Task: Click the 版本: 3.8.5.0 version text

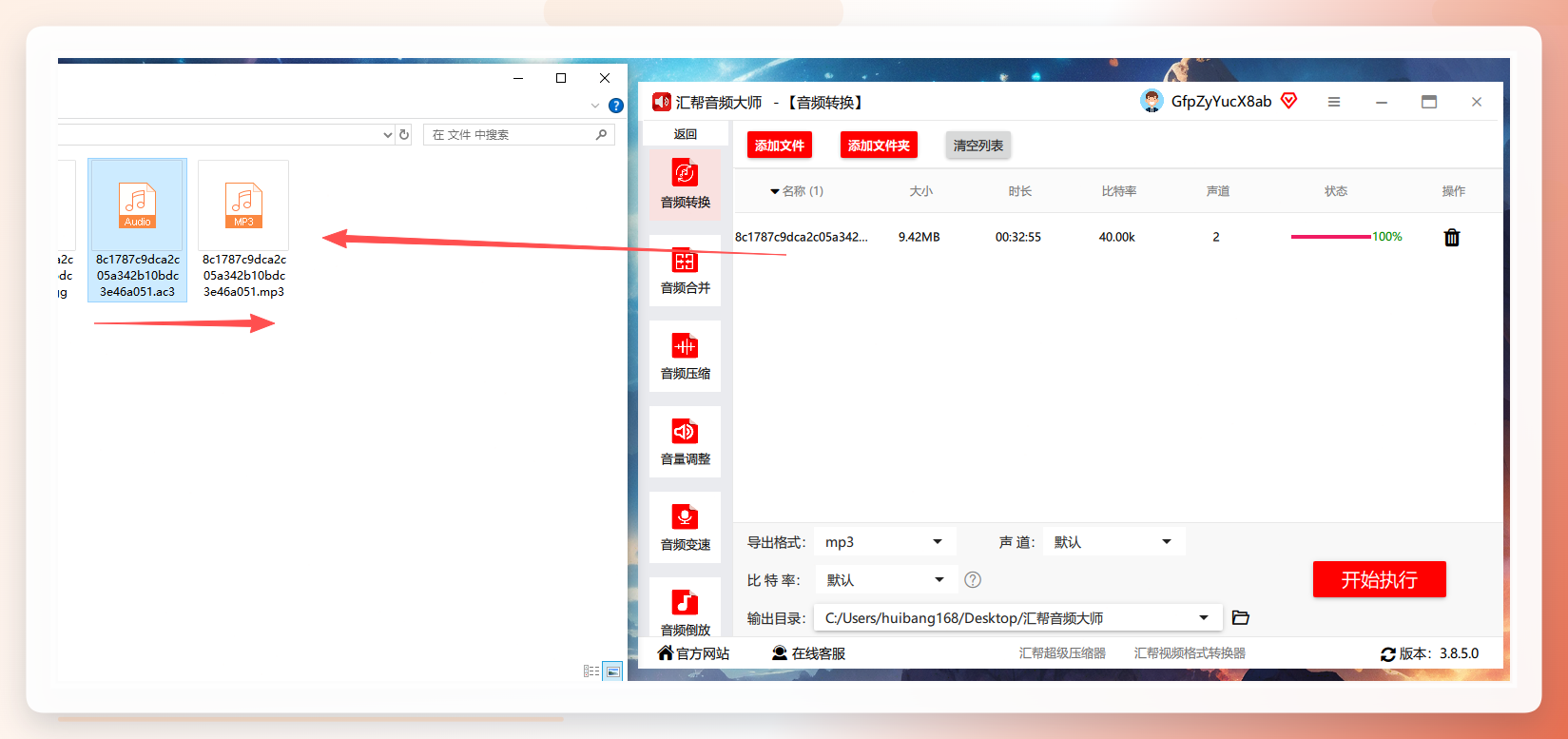Action: (x=1439, y=653)
